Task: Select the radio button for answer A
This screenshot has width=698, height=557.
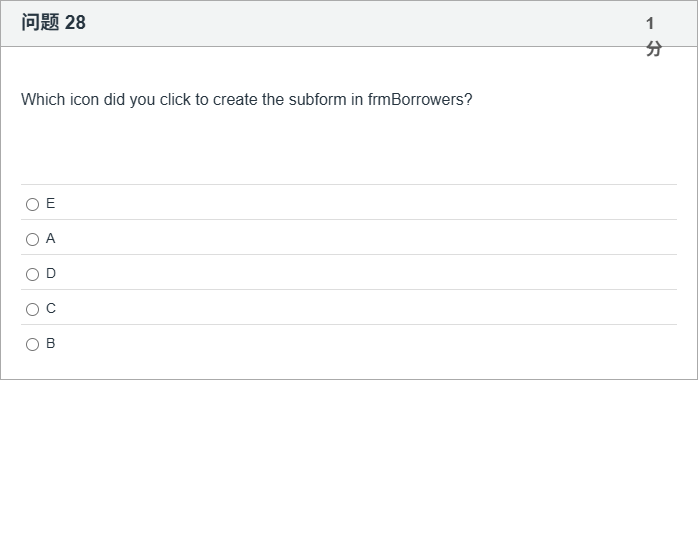Action: tap(32, 239)
